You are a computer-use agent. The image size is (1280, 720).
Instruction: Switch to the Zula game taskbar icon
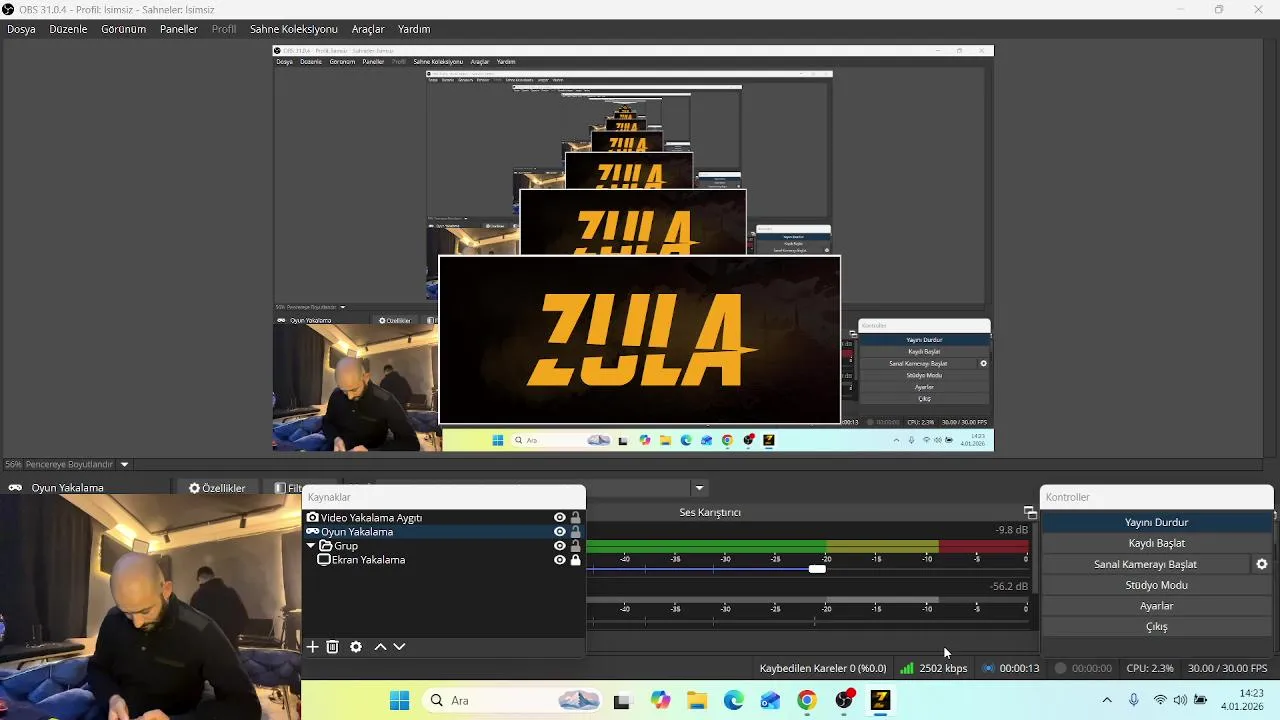881,700
